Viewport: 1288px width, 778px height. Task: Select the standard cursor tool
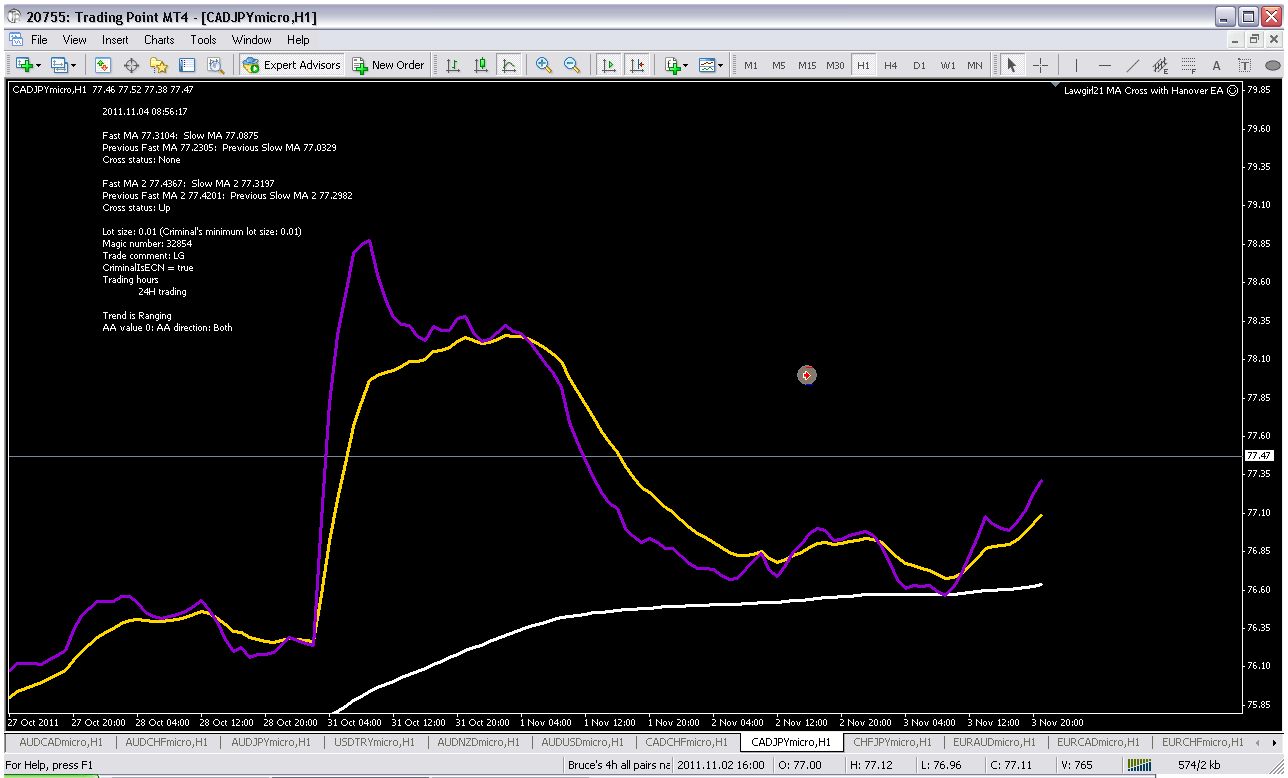point(1012,65)
